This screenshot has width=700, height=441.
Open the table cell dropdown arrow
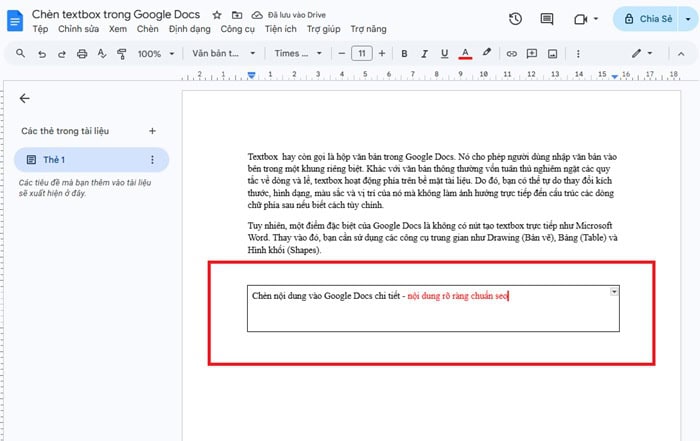pyautogui.click(x=614, y=291)
